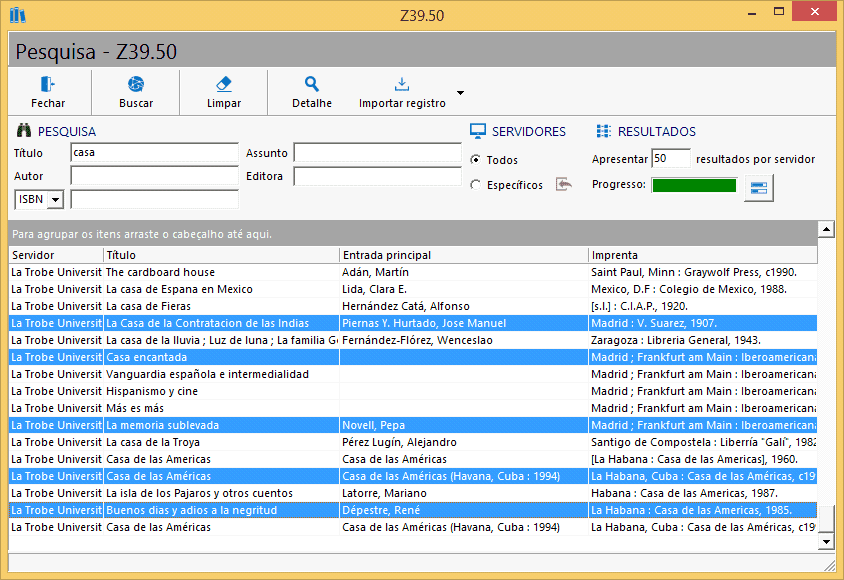Viewport: 844px width, 580px height.
Task: Click the Detalhe magnifier icon
Action: (x=312, y=84)
